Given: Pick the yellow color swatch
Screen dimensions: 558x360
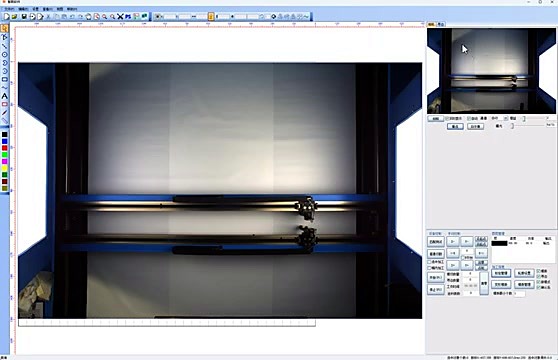Looking at the screenshot, I should click(x=4, y=168).
